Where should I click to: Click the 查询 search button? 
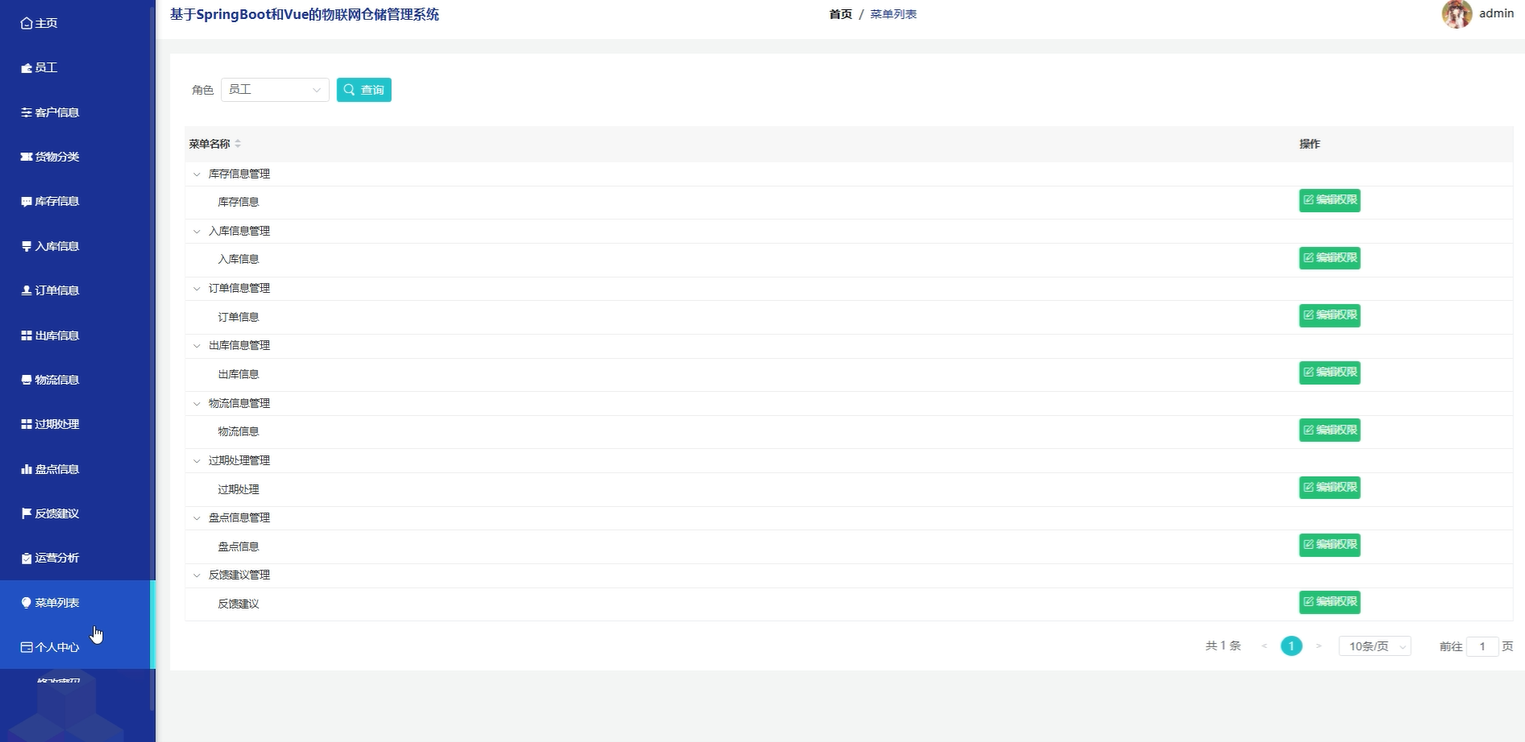pyautogui.click(x=364, y=90)
